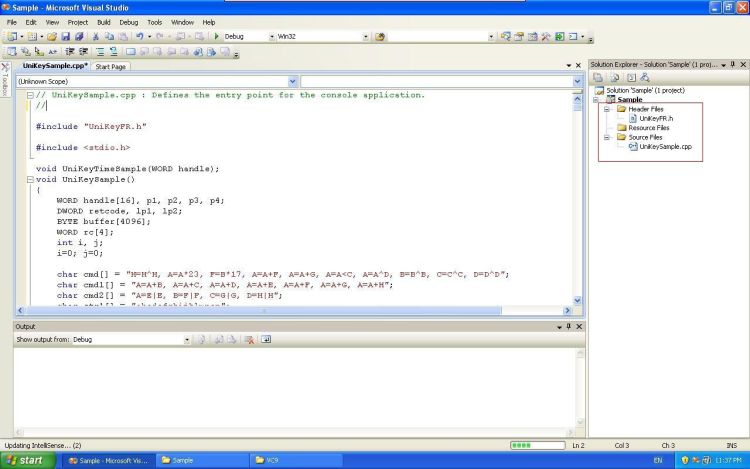Open (Unknown Scope) dropdown

[293, 82]
